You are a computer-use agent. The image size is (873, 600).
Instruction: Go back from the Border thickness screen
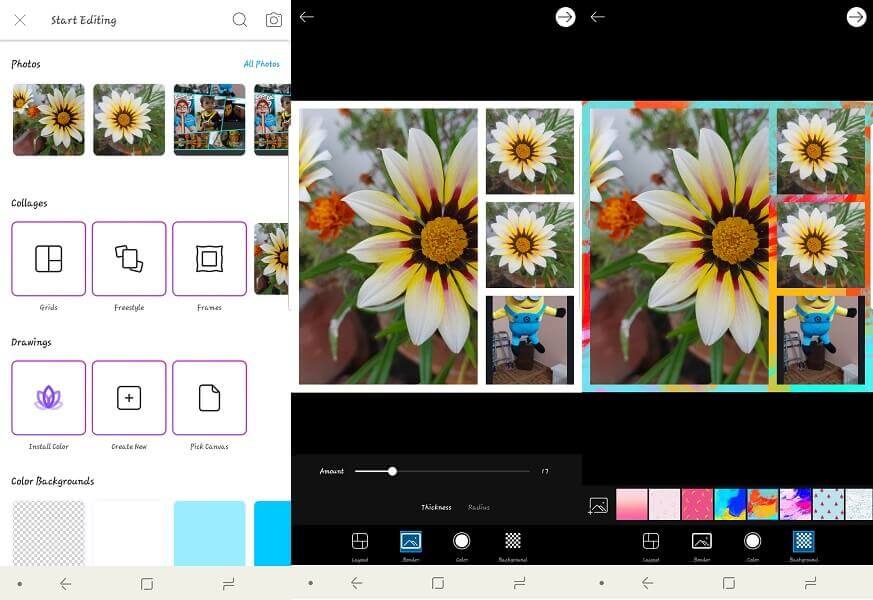tap(307, 17)
